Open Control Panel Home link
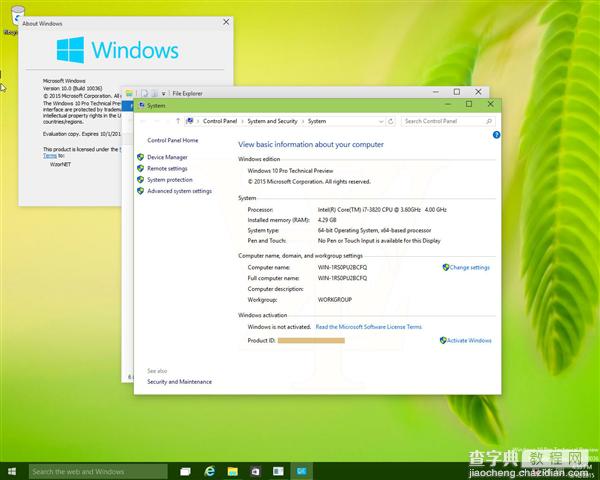Viewport: 600px width, 480px height. (173, 140)
